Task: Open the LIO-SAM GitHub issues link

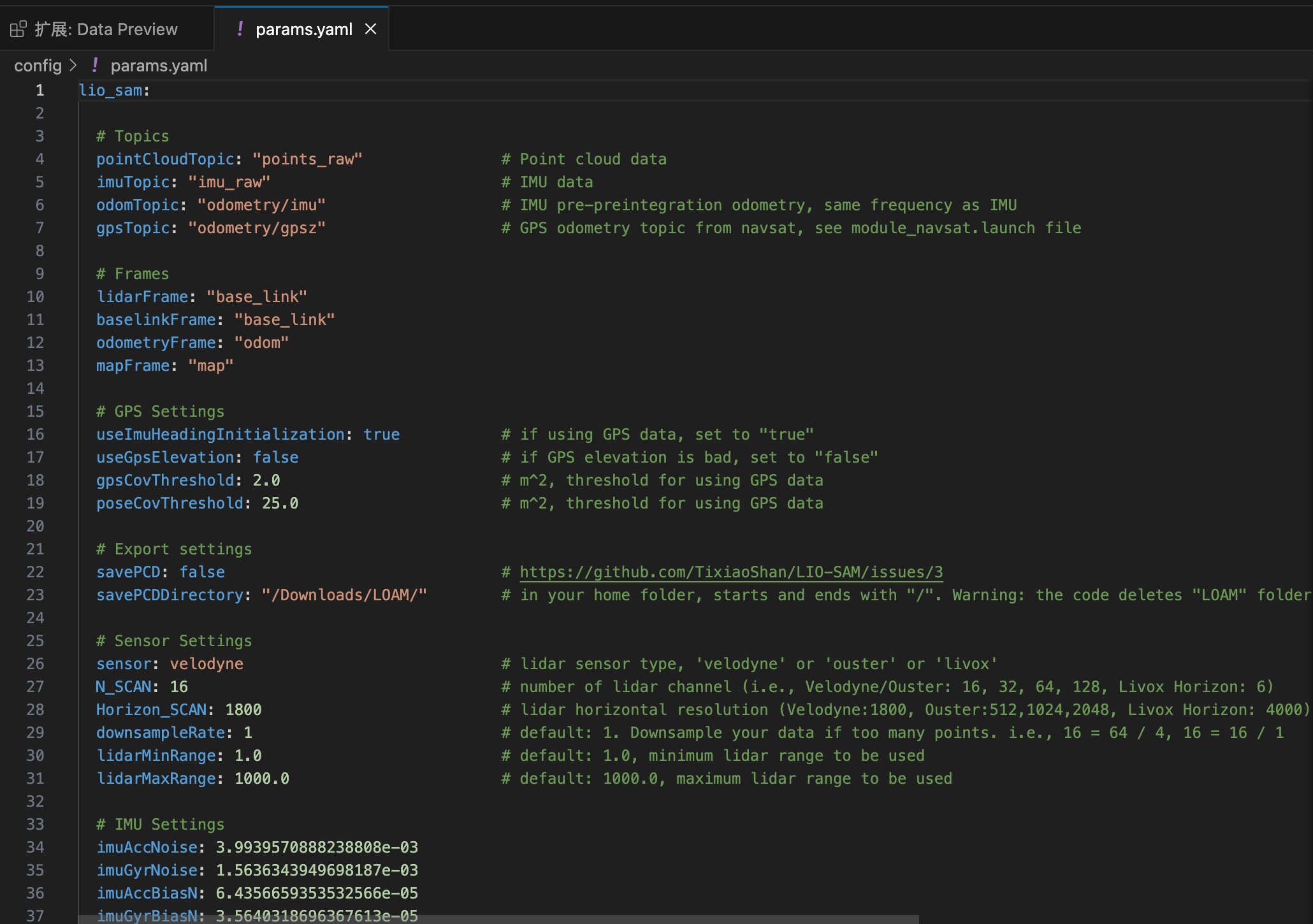Action: coord(730,572)
